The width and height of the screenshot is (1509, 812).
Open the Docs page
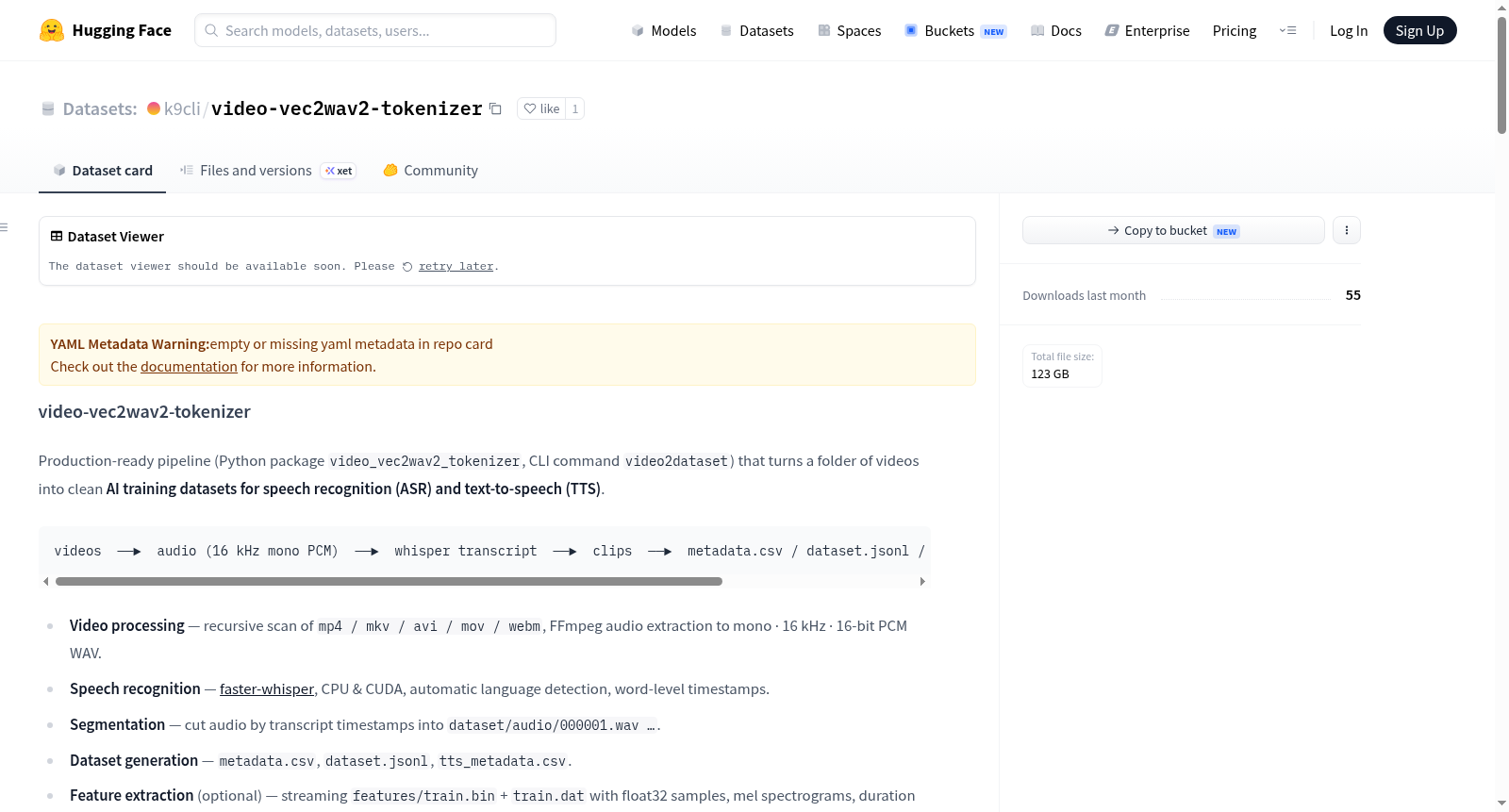(1055, 30)
